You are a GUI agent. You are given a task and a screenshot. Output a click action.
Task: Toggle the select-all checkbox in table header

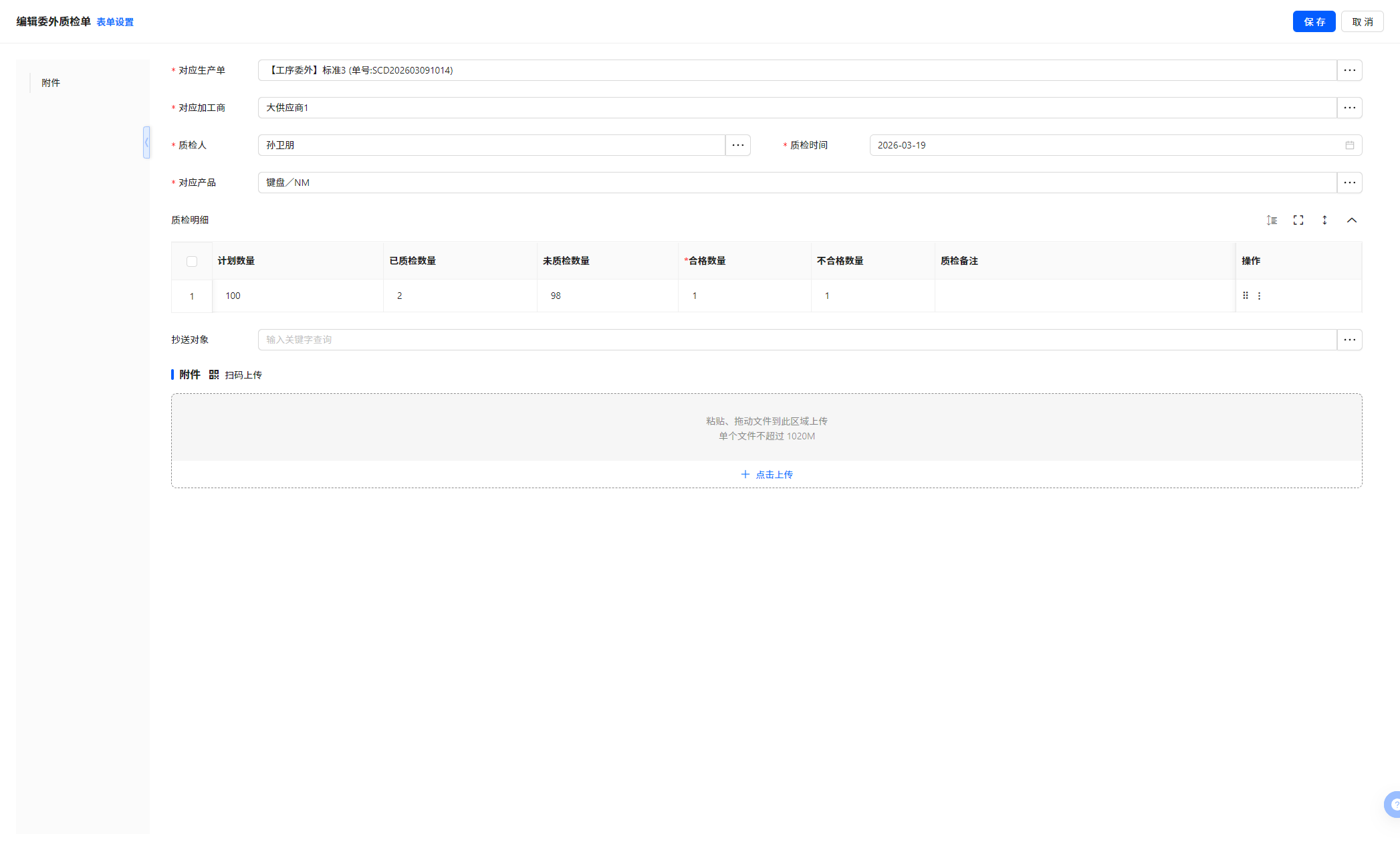[x=192, y=261]
